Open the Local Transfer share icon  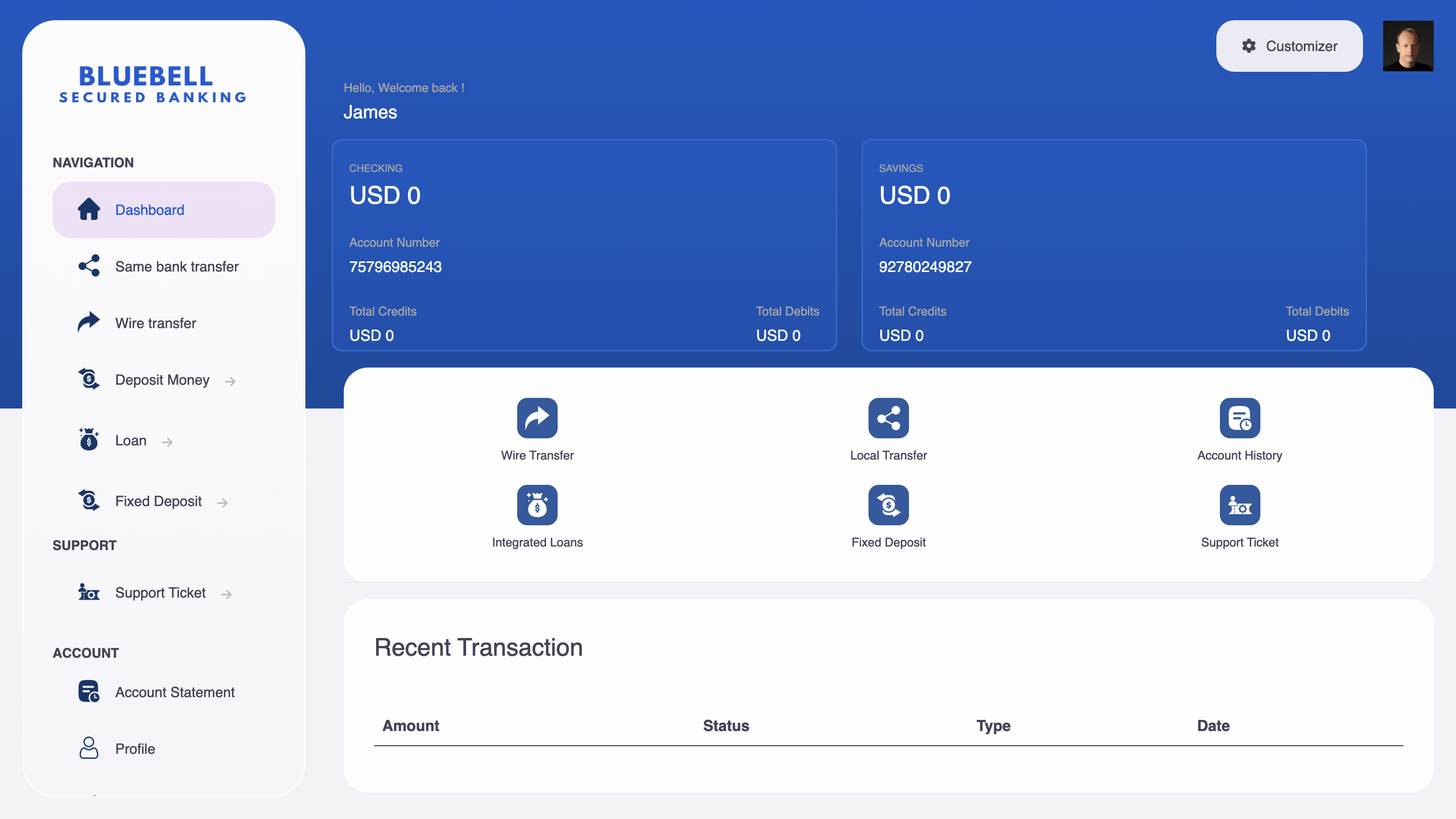[x=888, y=418]
